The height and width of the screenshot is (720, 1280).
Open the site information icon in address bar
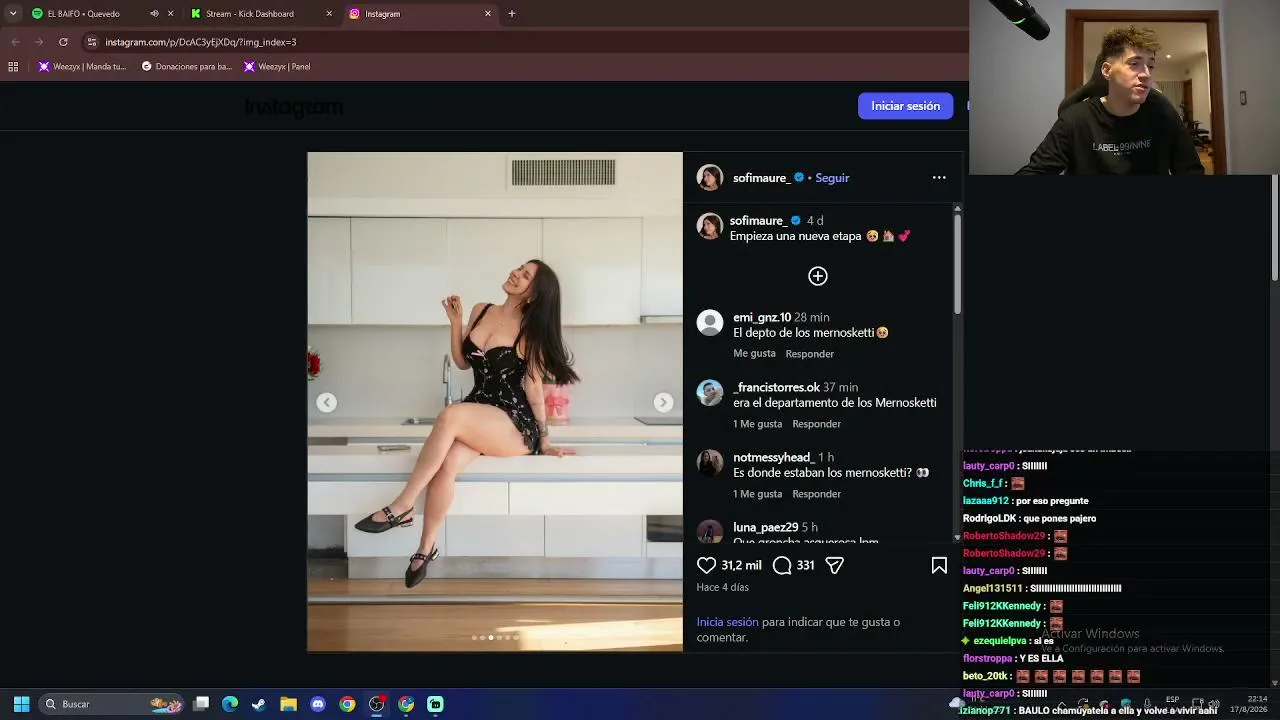(92, 42)
